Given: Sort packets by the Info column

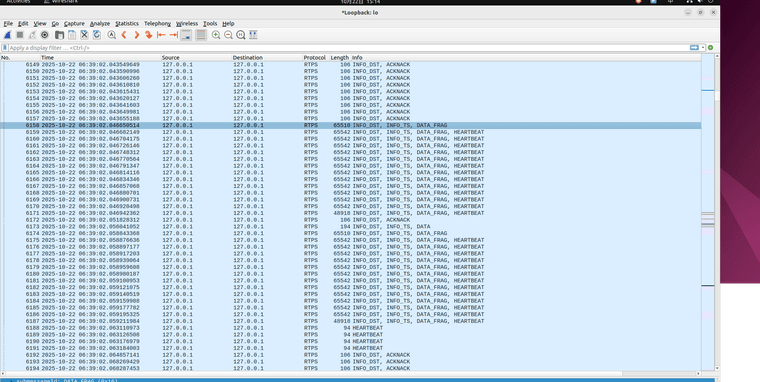Looking at the screenshot, I should point(526,57).
